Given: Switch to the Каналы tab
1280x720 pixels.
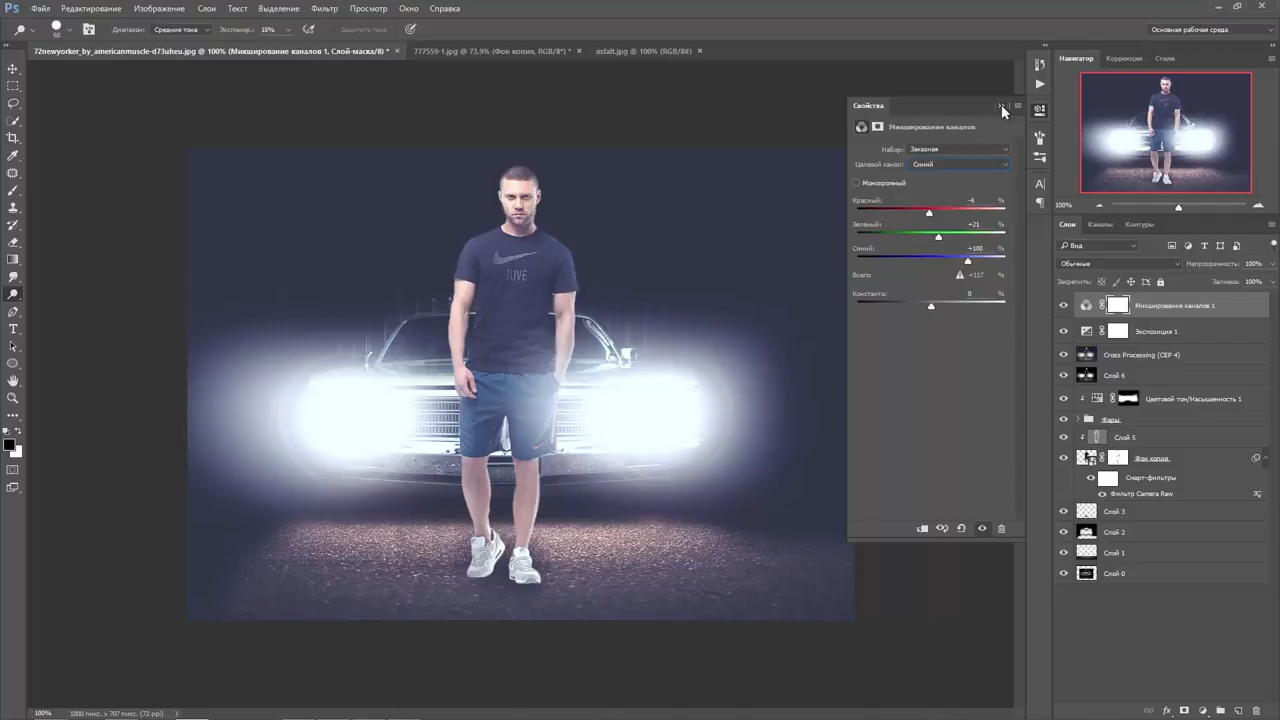Looking at the screenshot, I should click(x=1100, y=225).
